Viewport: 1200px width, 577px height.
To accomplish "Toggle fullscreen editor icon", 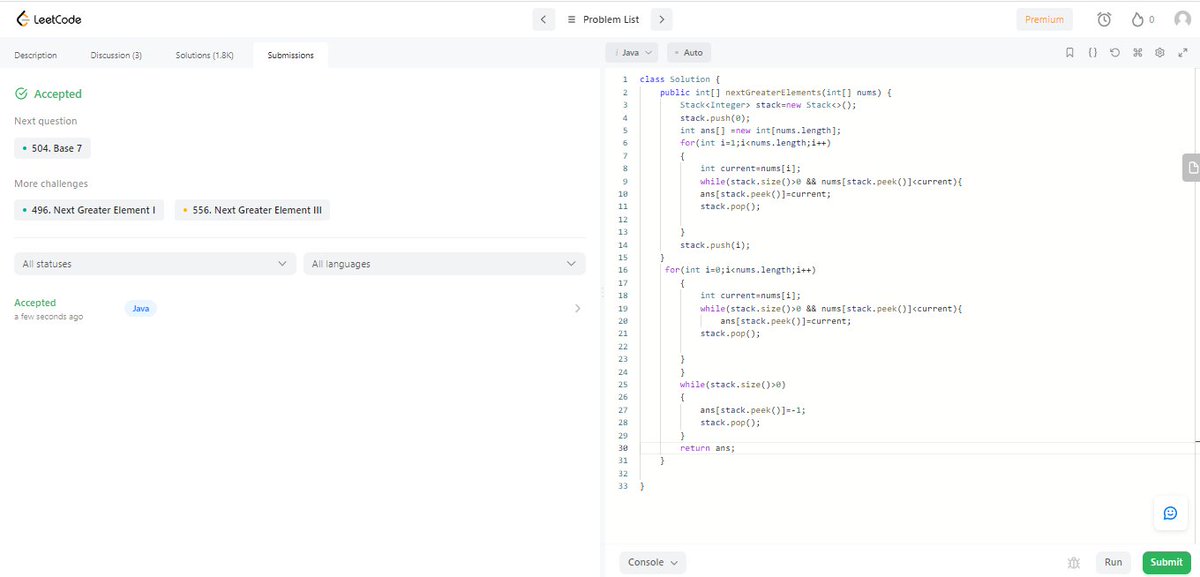I will [1182, 52].
